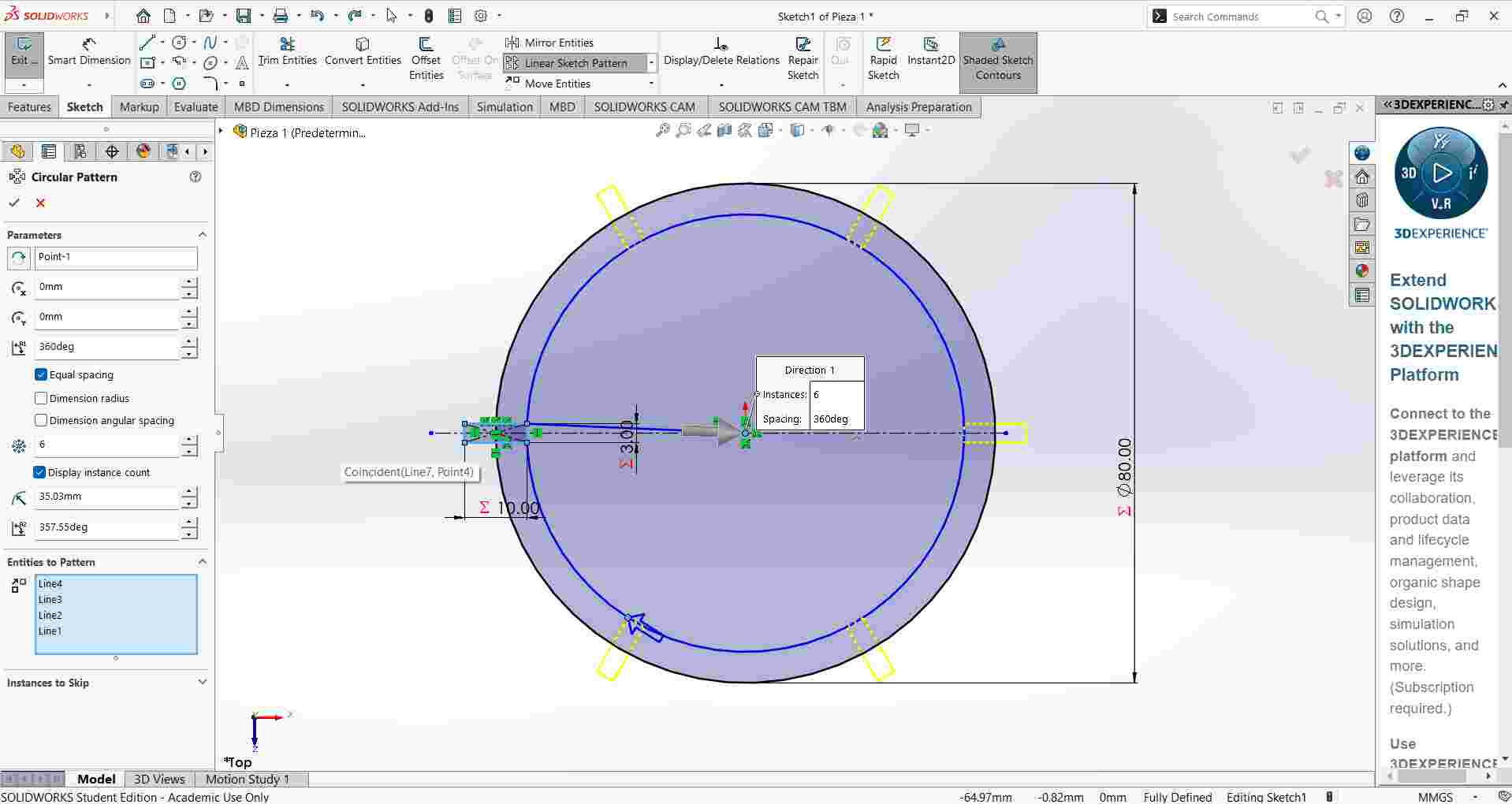The height and width of the screenshot is (804, 1512).
Task: Expand the Instances to Skip section
Action: 202,683
